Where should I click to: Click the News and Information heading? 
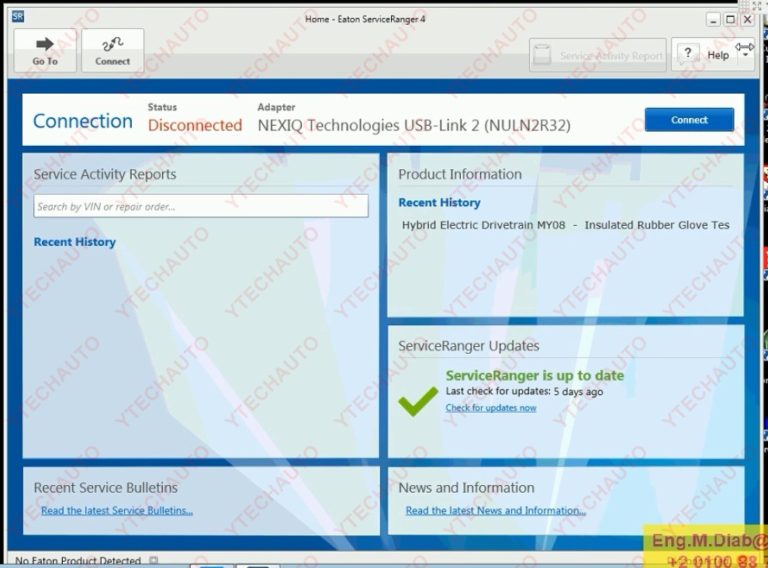tap(466, 488)
